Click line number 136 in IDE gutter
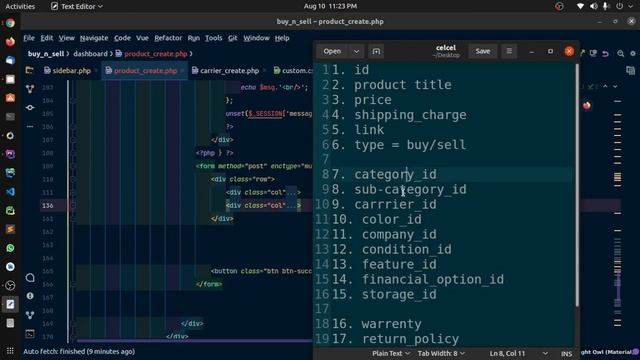640x360 pixels. tap(48, 205)
